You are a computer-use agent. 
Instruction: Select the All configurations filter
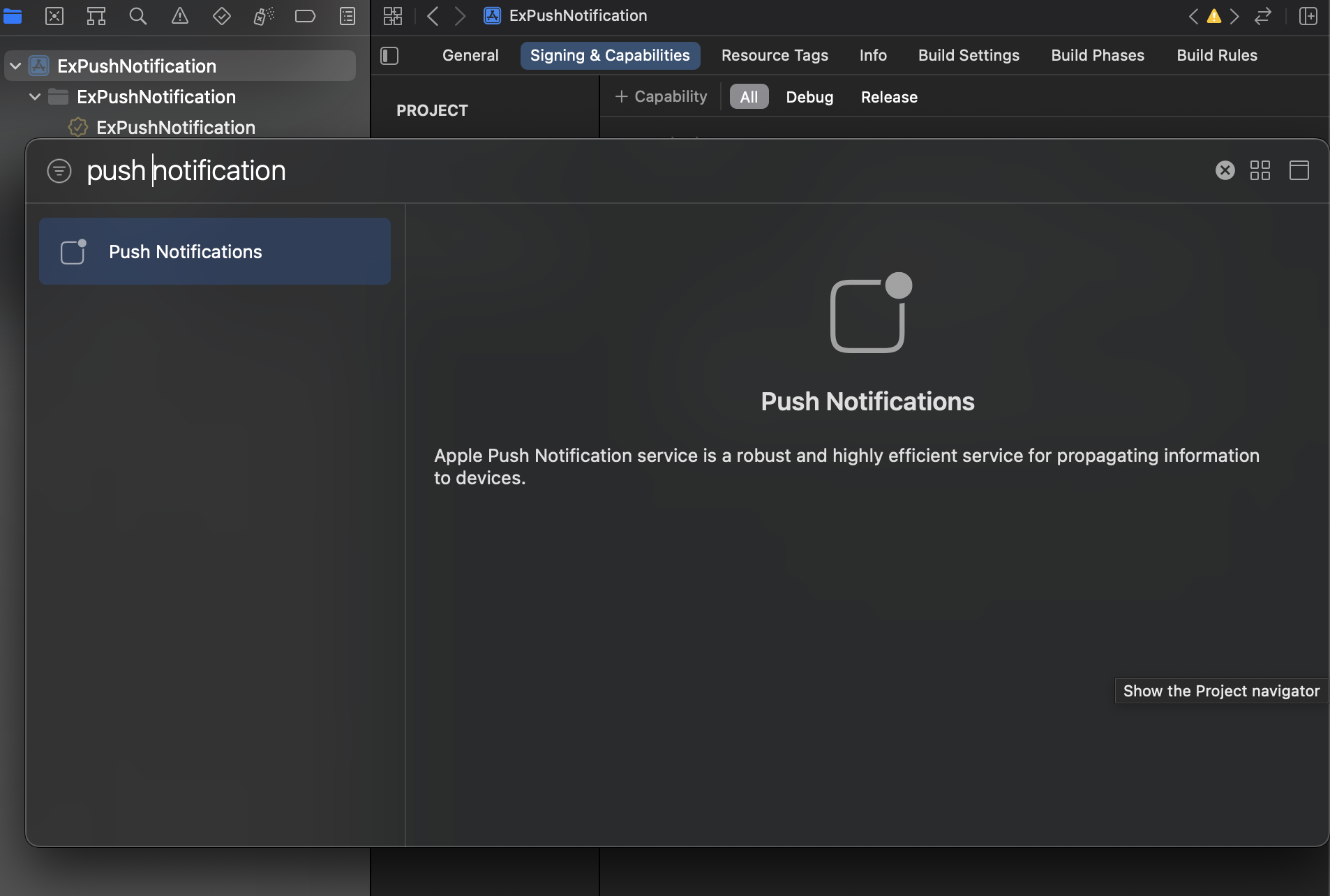(749, 96)
